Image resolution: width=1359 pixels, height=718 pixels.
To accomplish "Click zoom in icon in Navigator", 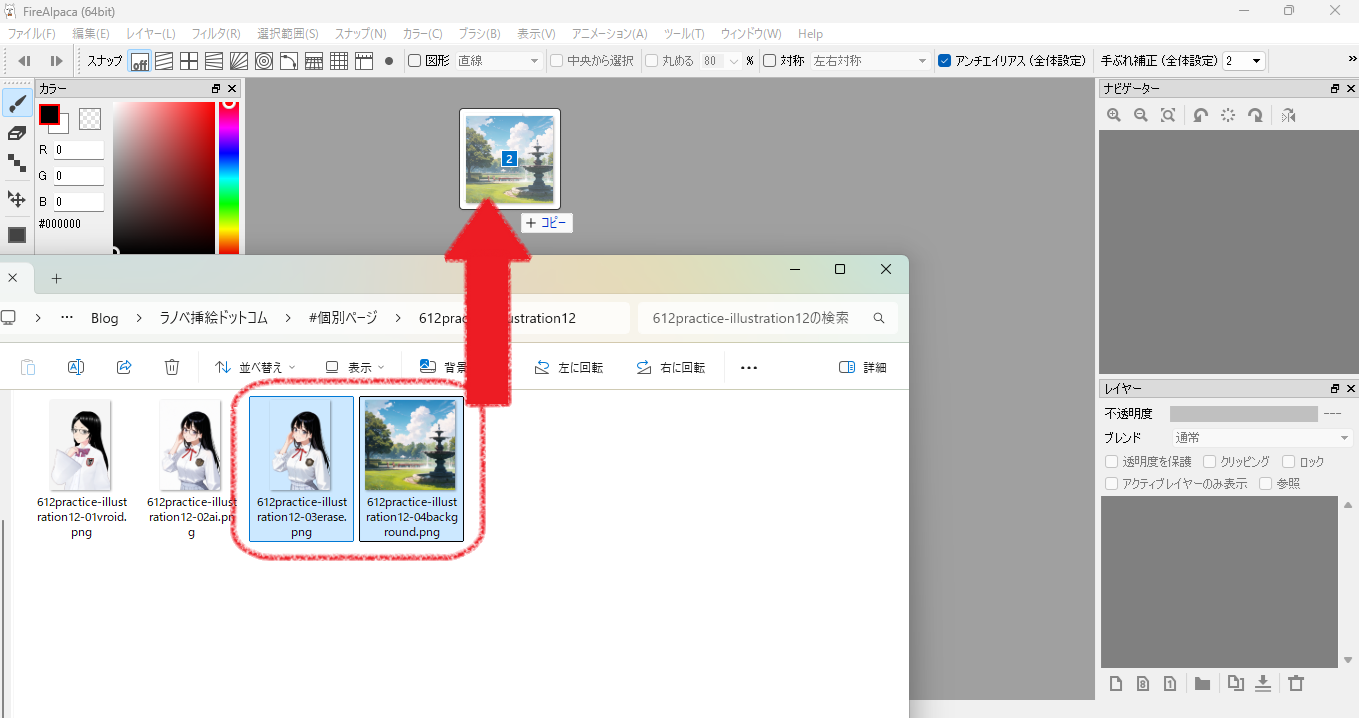I will (1114, 116).
